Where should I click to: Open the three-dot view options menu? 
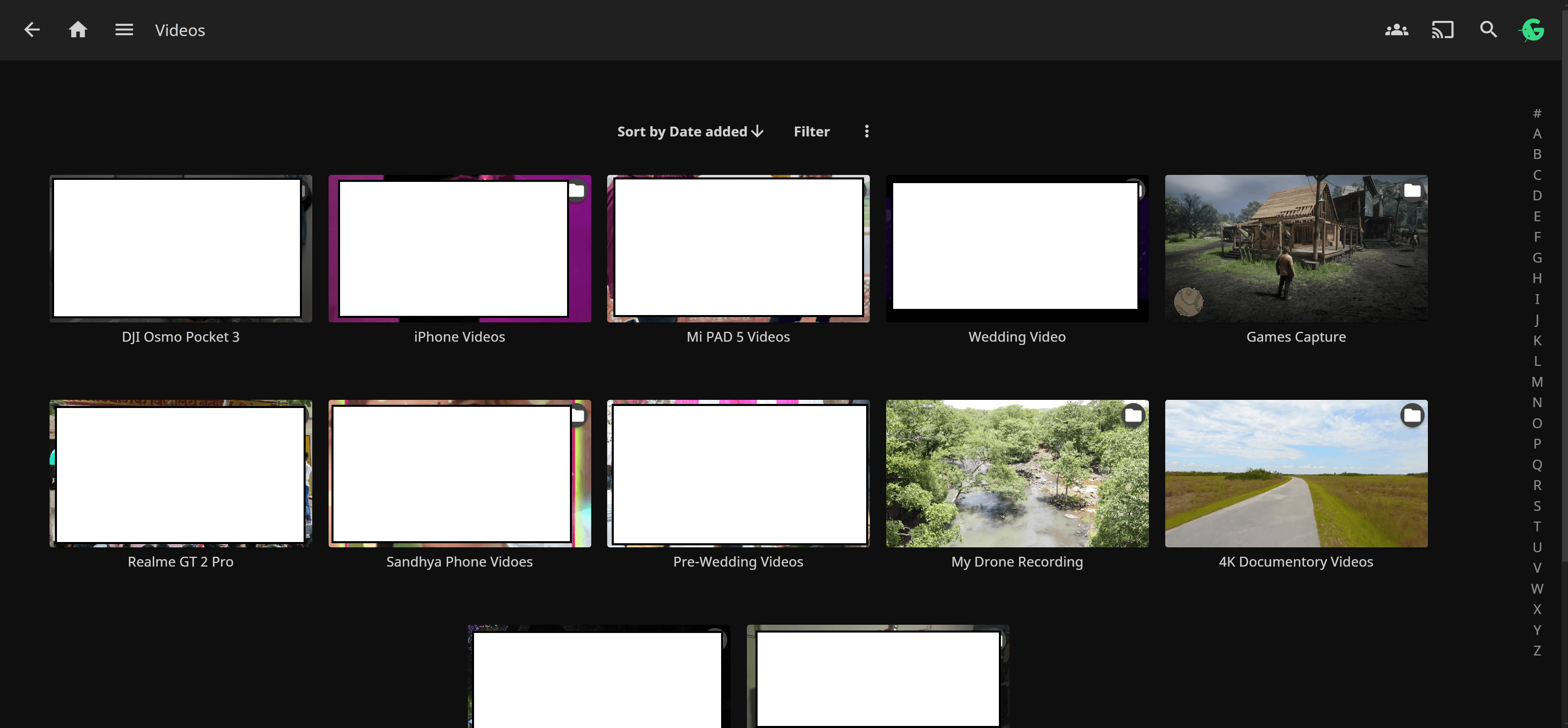tap(866, 132)
